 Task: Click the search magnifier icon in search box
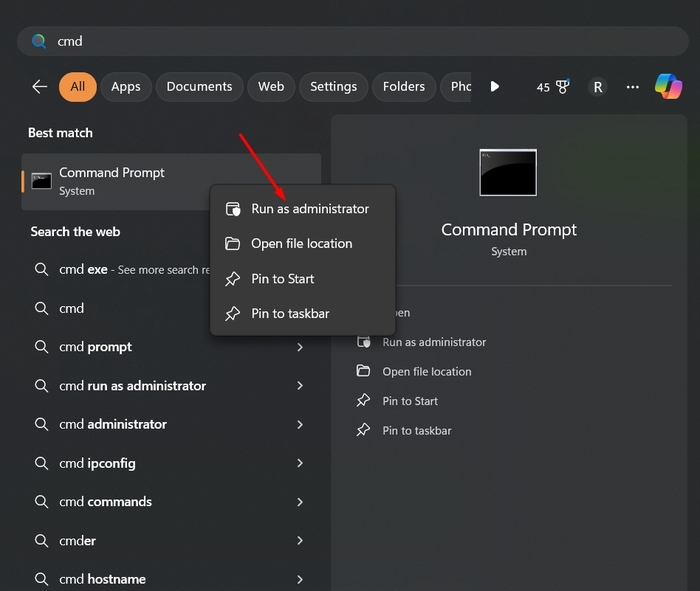click(39, 41)
